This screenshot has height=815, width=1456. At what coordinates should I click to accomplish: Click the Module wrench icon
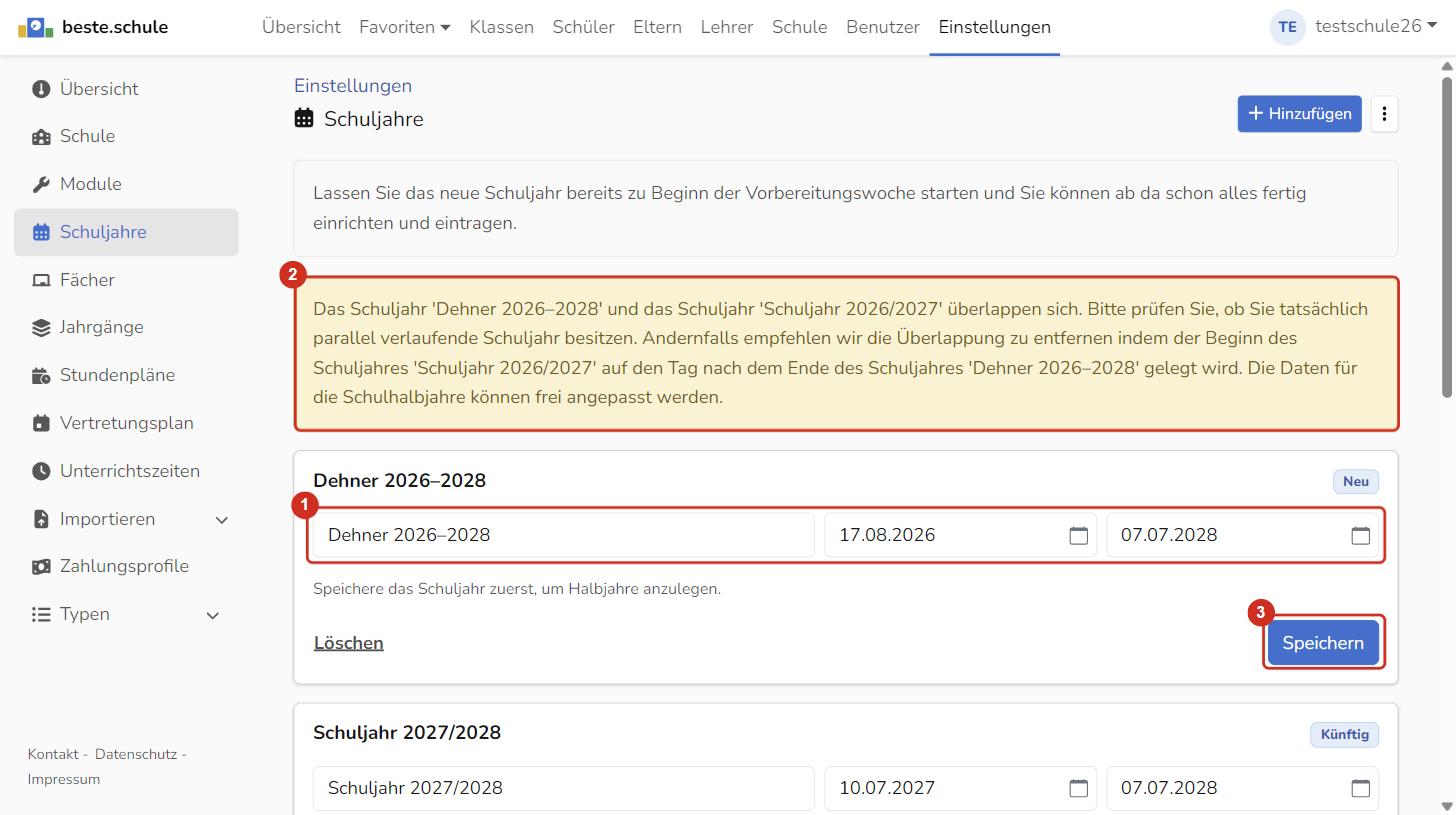(41, 185)
